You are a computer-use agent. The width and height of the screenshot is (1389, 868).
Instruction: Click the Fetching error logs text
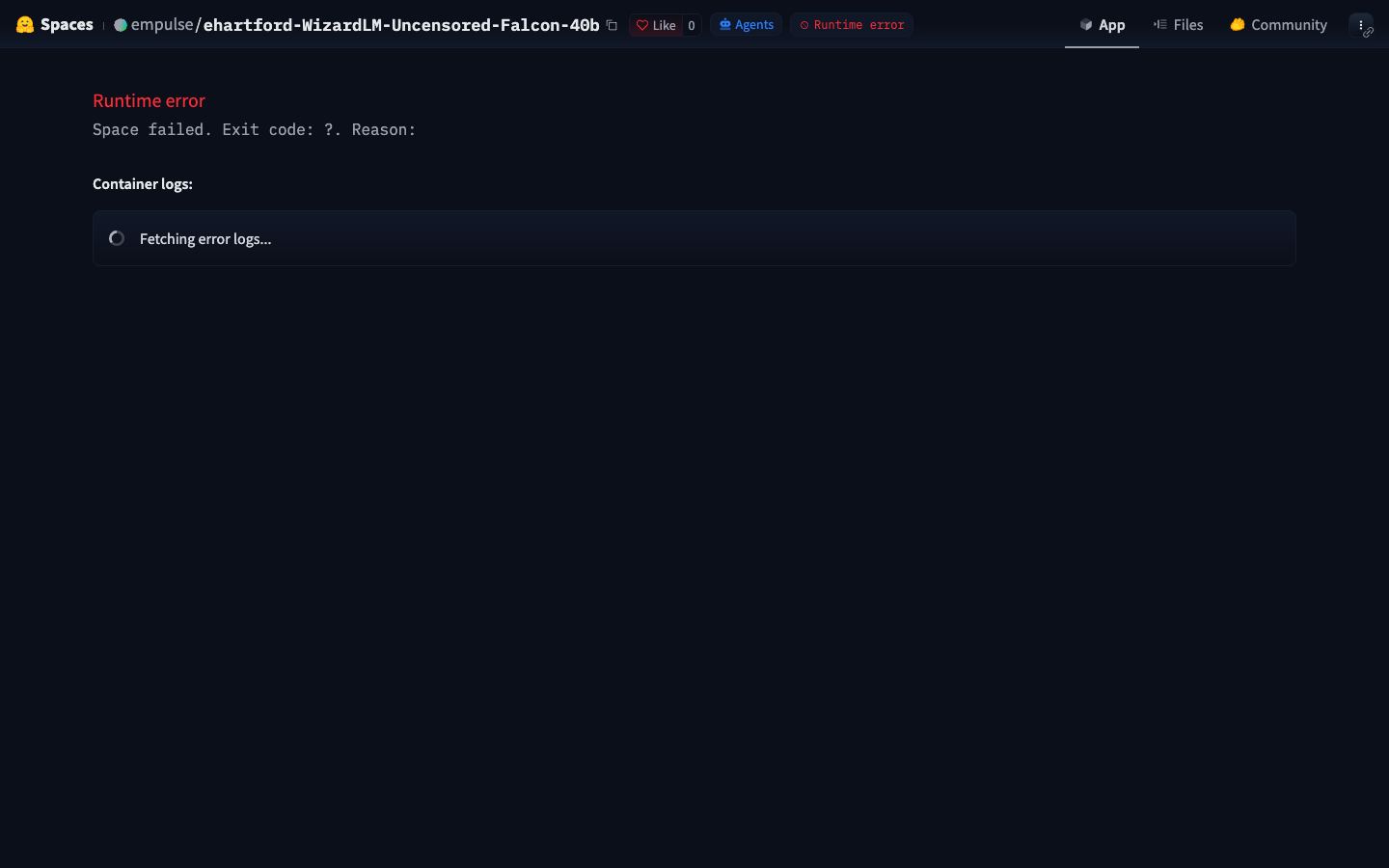[205, 238]
